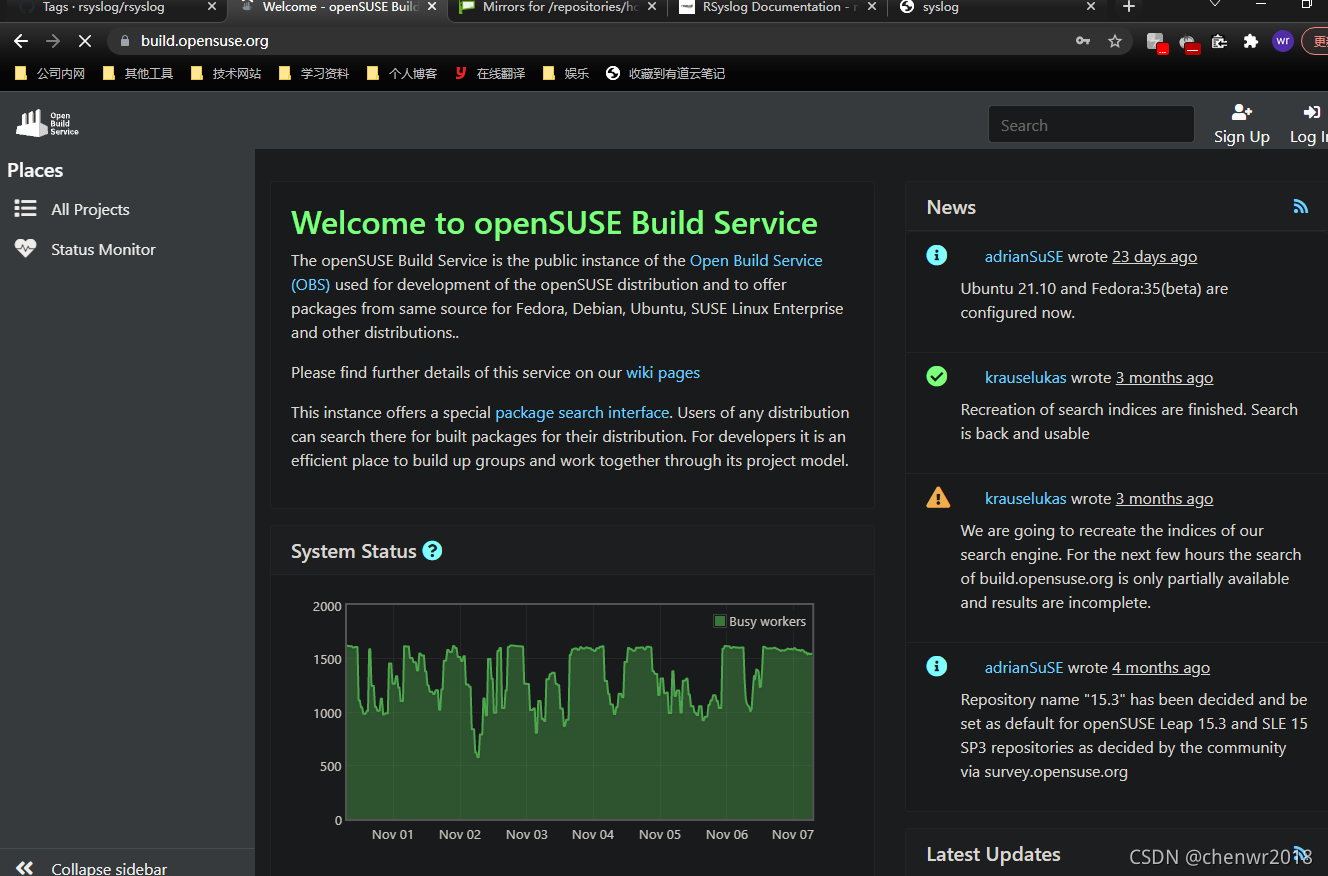Open the News RSS feed icon
This screenshot has height=876, width=1328.
pyautogui.click(x=1300, y=207)
